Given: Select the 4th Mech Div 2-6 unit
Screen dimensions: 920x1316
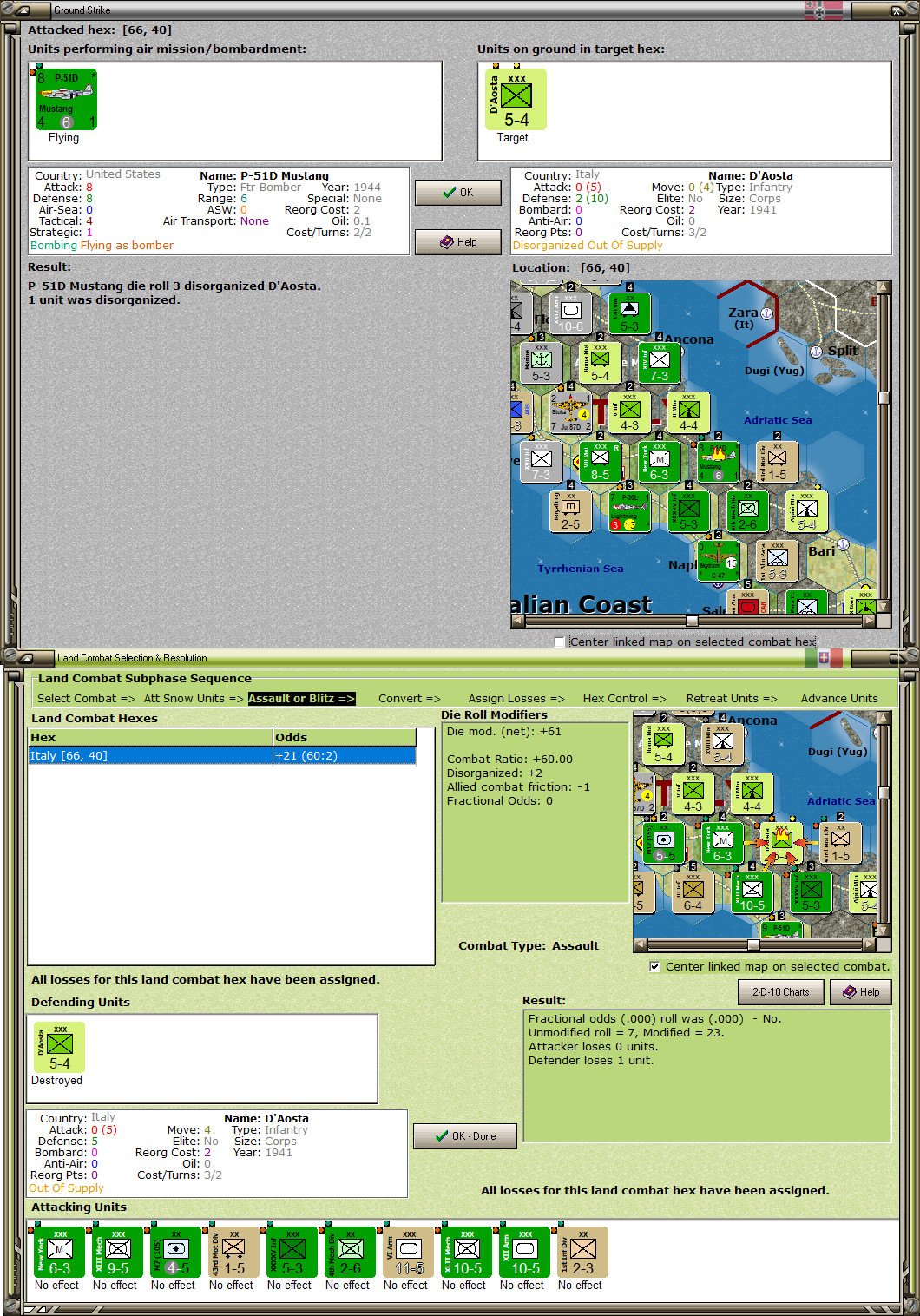Looking at the screenshot, I should [351, 1252].
